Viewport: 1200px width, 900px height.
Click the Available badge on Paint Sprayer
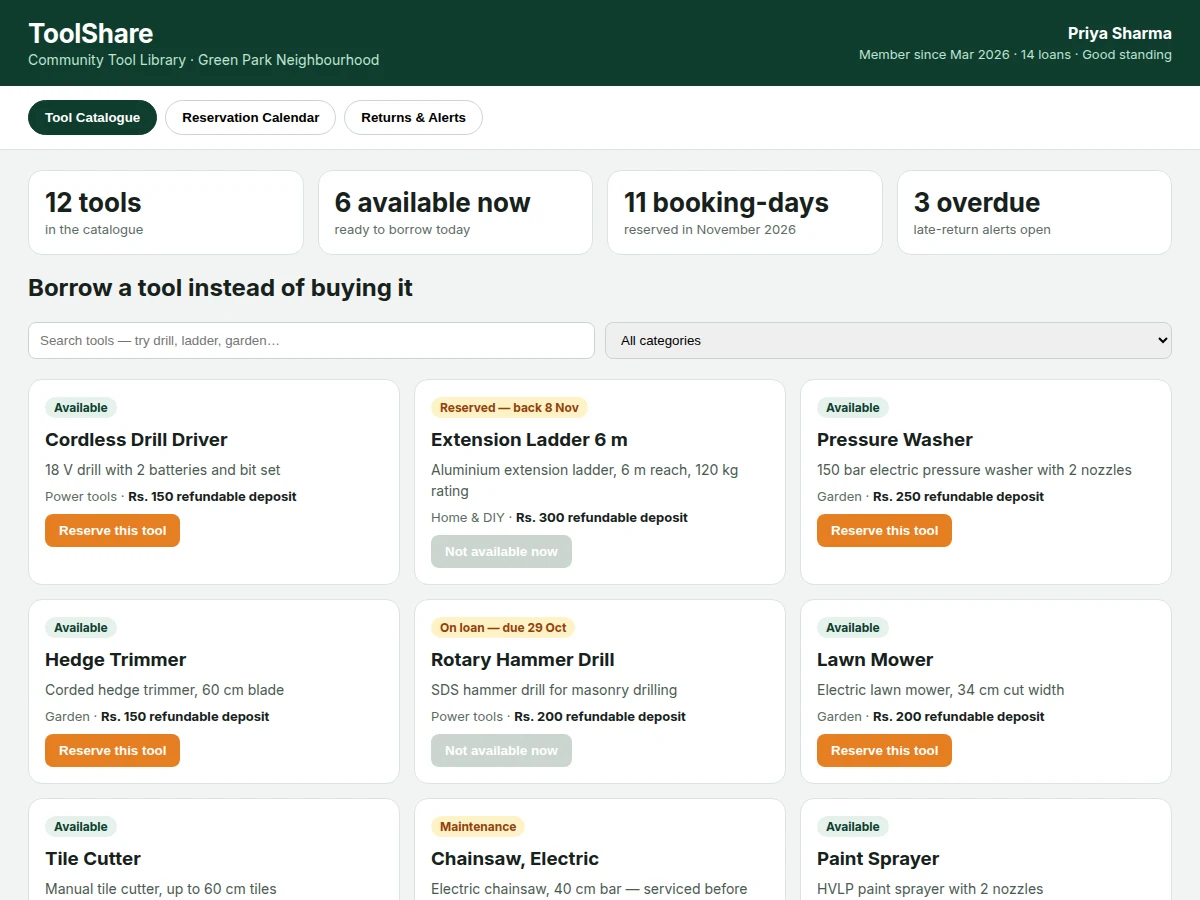click(853, 826)
